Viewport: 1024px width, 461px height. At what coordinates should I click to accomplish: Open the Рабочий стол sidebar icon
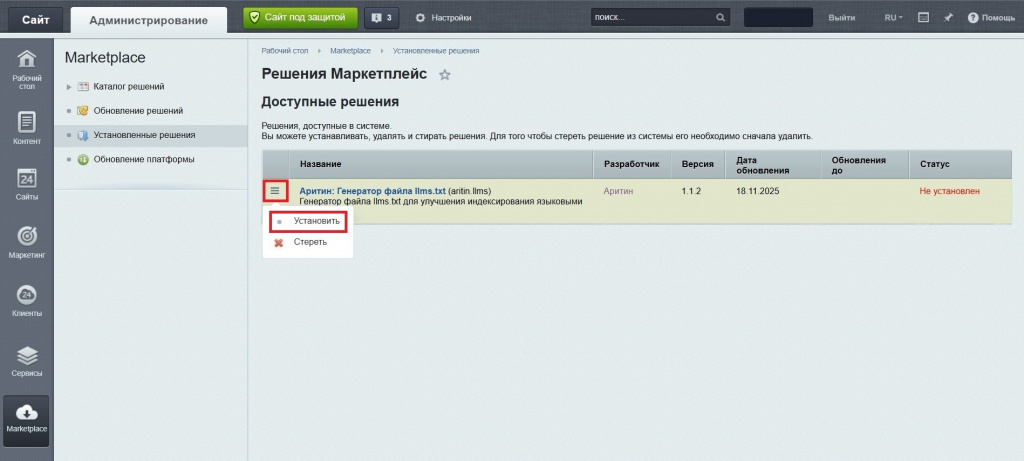coord(27,68)
